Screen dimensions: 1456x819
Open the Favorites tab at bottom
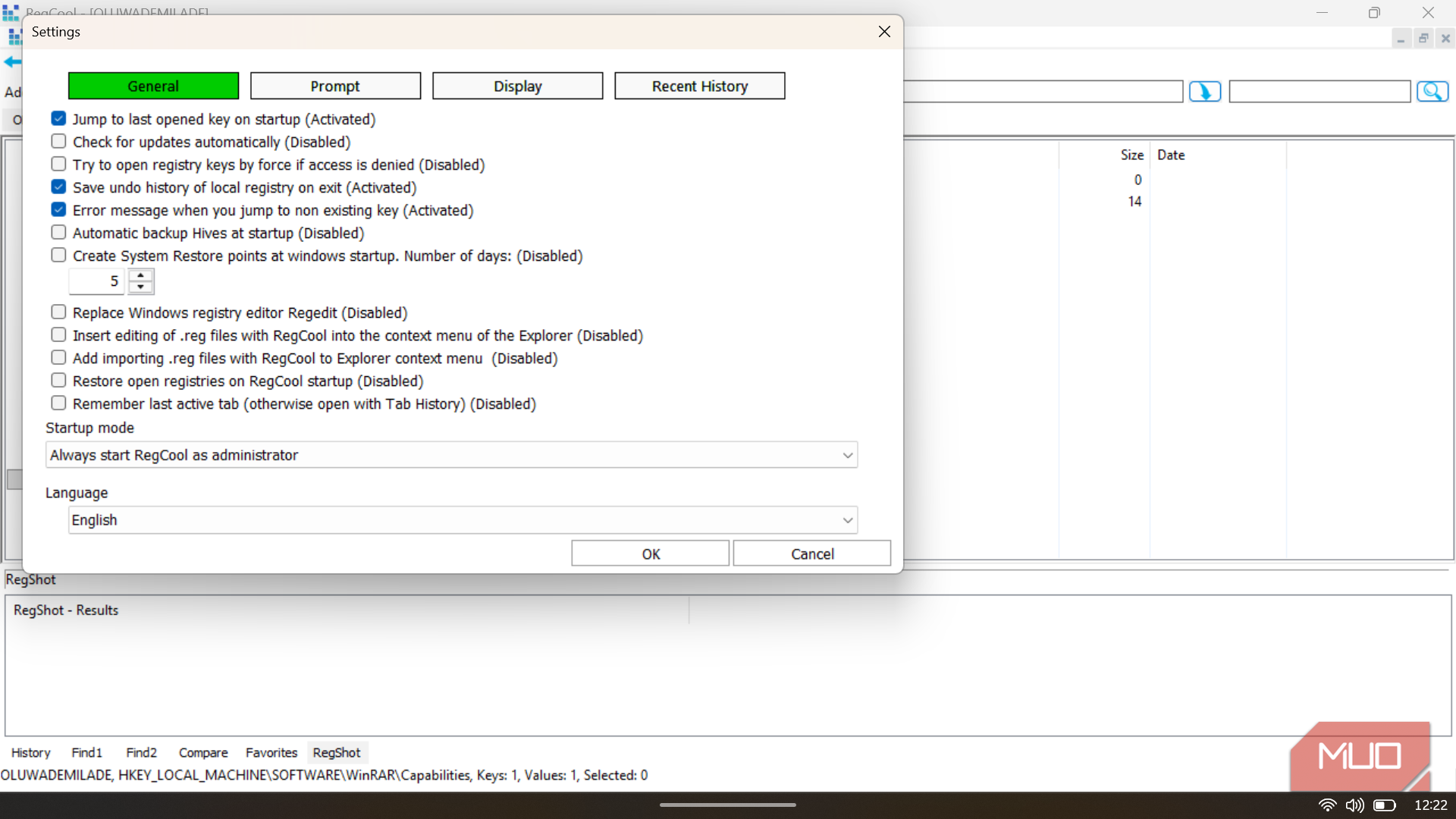[271, 752]
